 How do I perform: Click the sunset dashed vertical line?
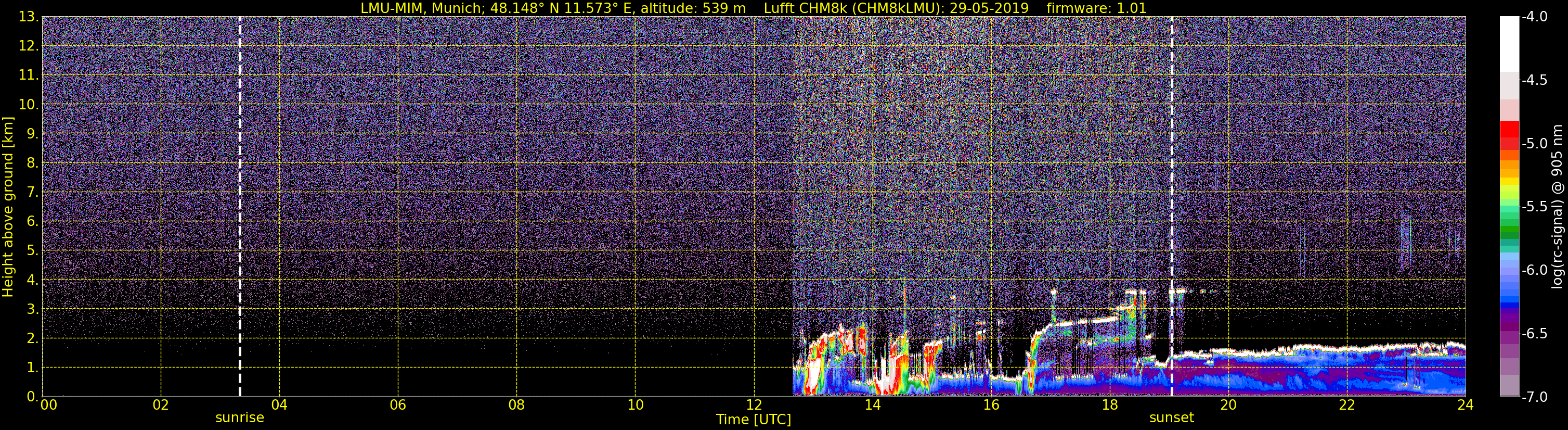(x=1172, y=183)
